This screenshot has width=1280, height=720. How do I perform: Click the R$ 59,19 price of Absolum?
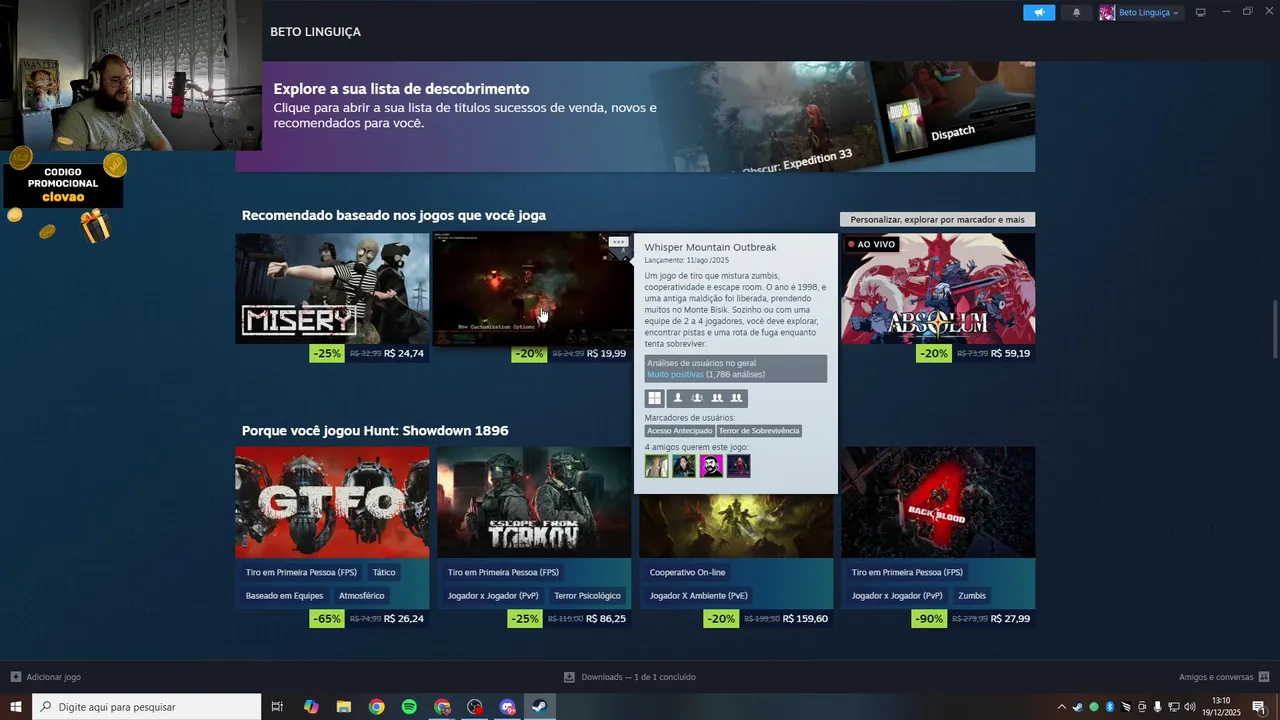(1010, 353)
